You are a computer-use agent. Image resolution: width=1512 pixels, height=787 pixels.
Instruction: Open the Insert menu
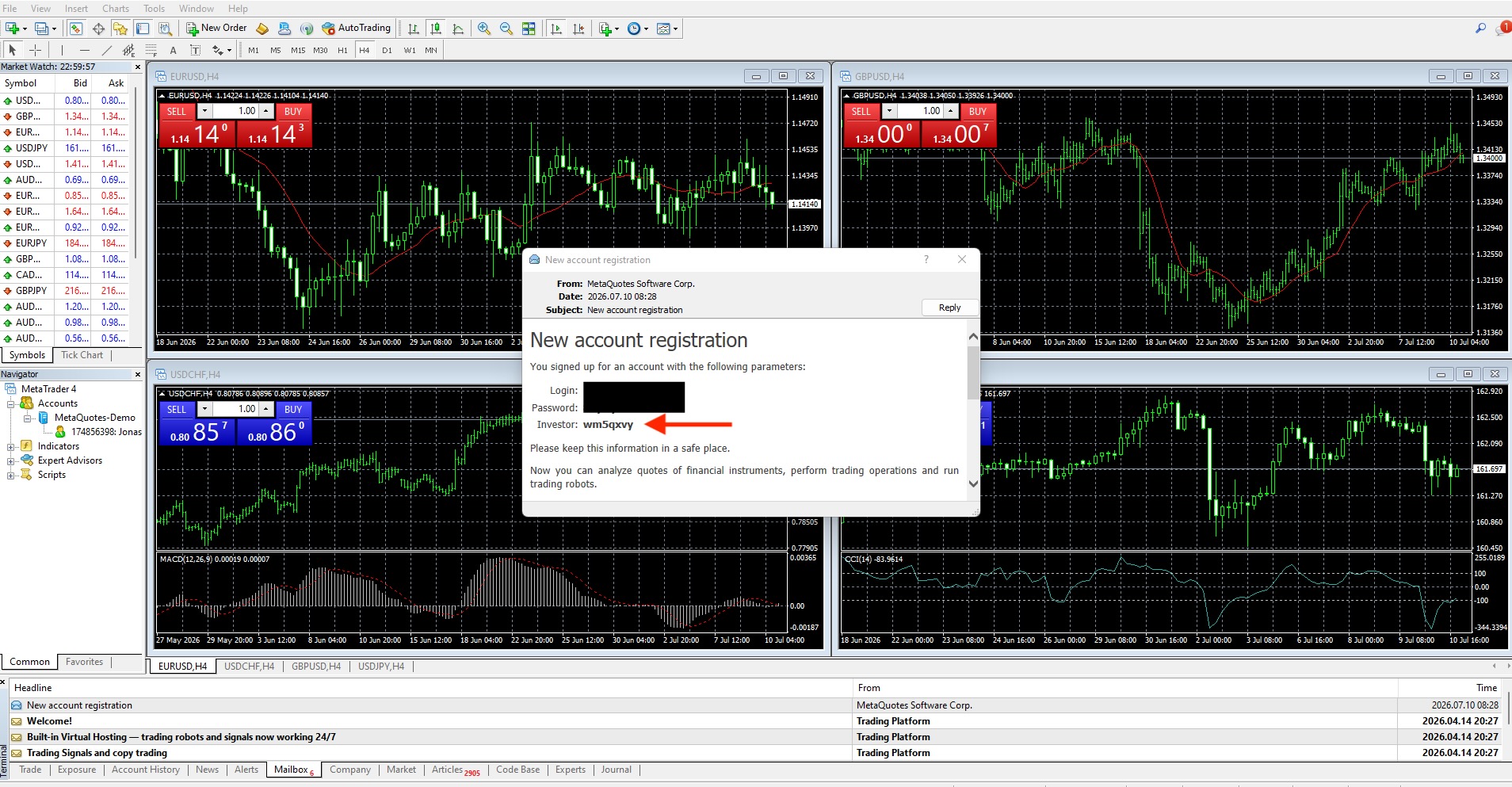(76, 9)
